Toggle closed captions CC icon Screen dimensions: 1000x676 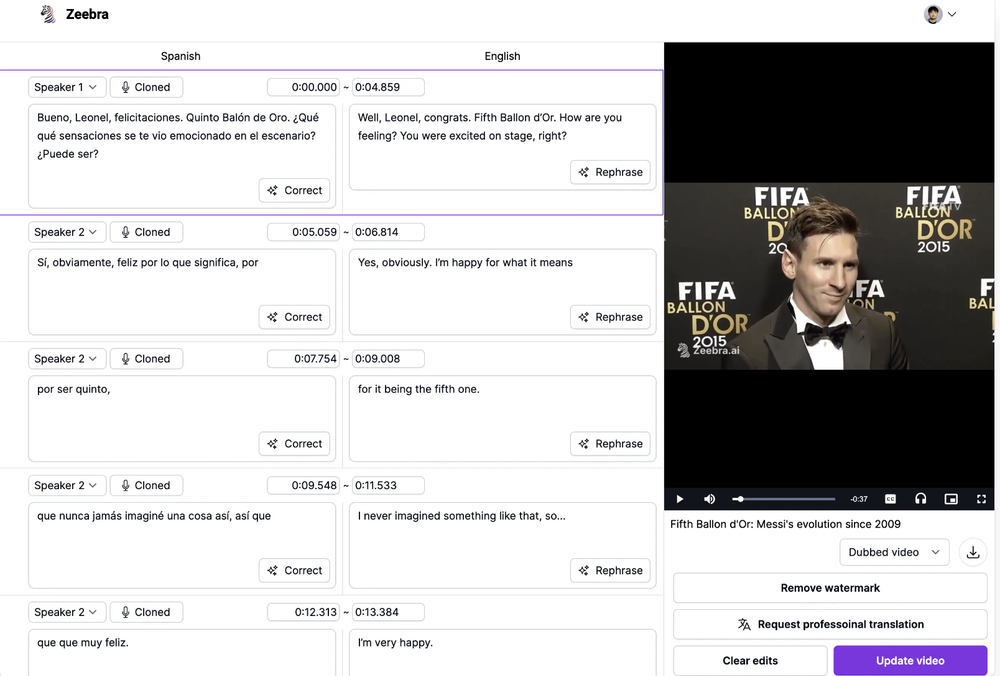tap(890, 499)
